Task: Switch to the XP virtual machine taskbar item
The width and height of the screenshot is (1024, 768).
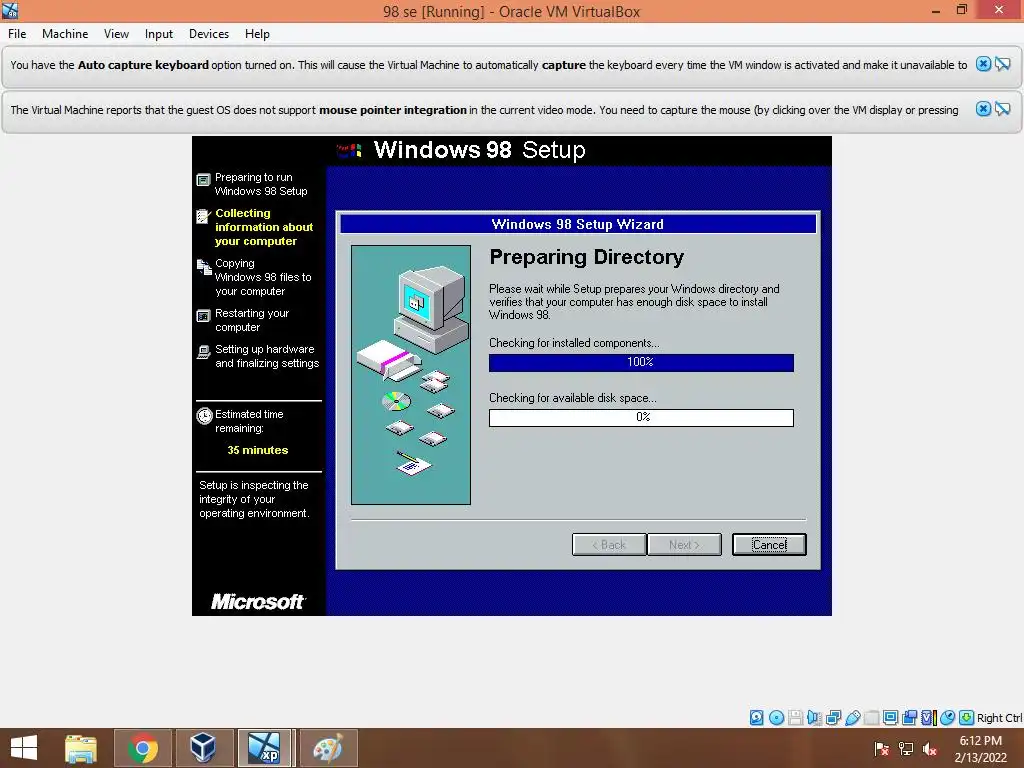Action: (x=264, y=748)
